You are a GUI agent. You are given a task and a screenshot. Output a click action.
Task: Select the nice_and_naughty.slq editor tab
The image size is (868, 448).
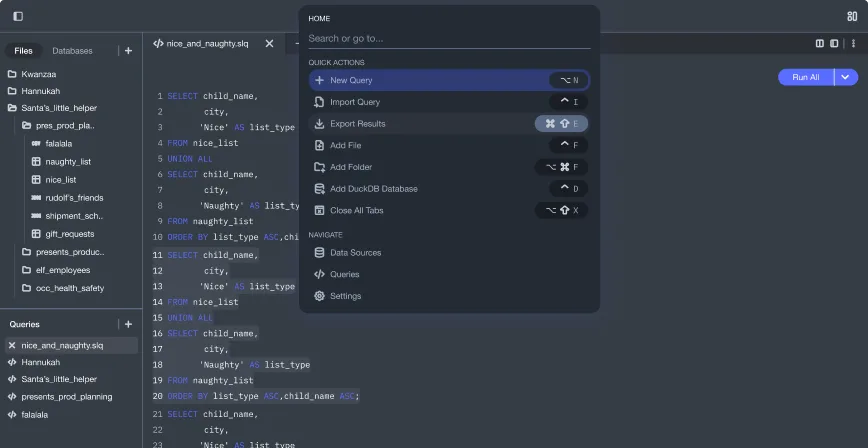tap(208, 43)
